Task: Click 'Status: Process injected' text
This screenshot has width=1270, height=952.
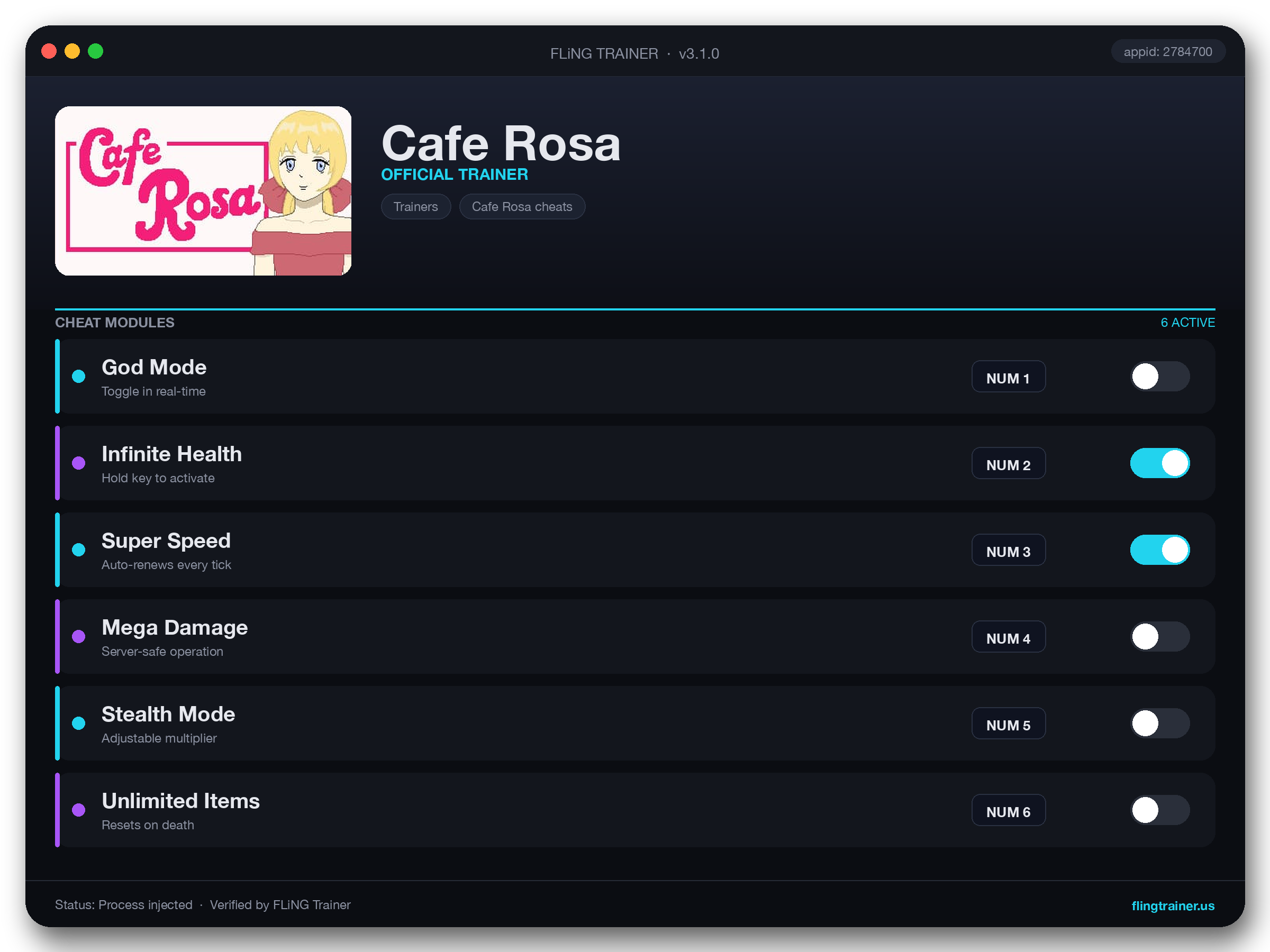Action: click(x=123, y=905)
